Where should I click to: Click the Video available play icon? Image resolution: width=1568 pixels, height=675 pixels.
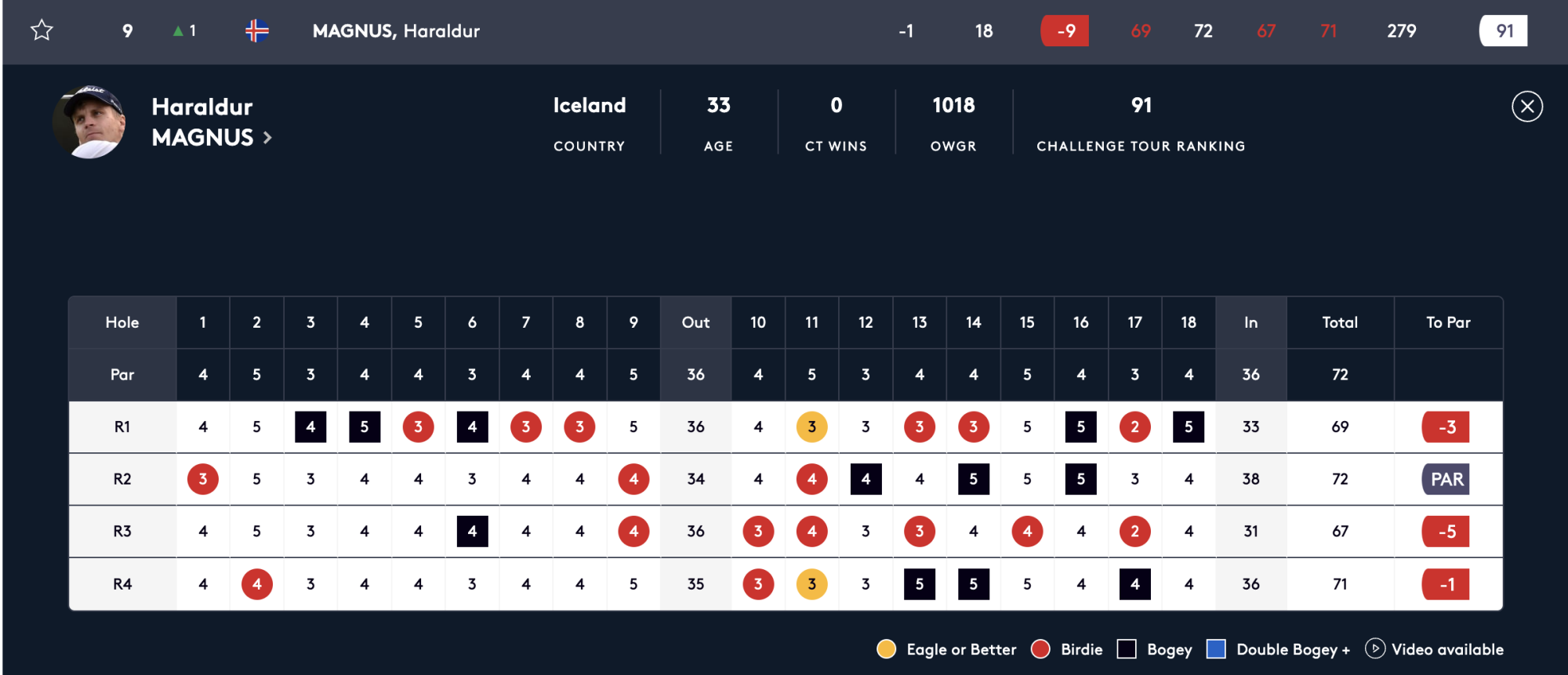(1374, 648)
